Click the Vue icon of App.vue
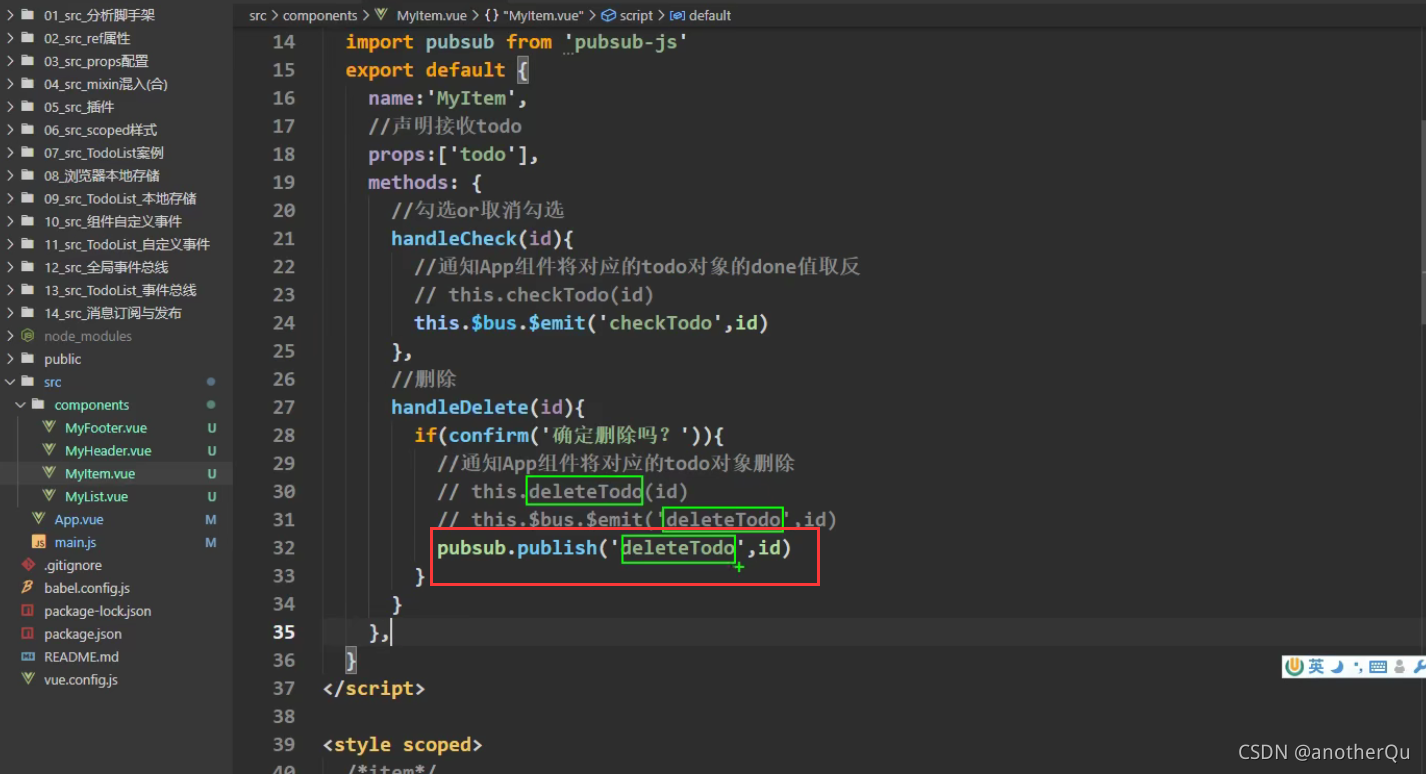 (38, 519)
